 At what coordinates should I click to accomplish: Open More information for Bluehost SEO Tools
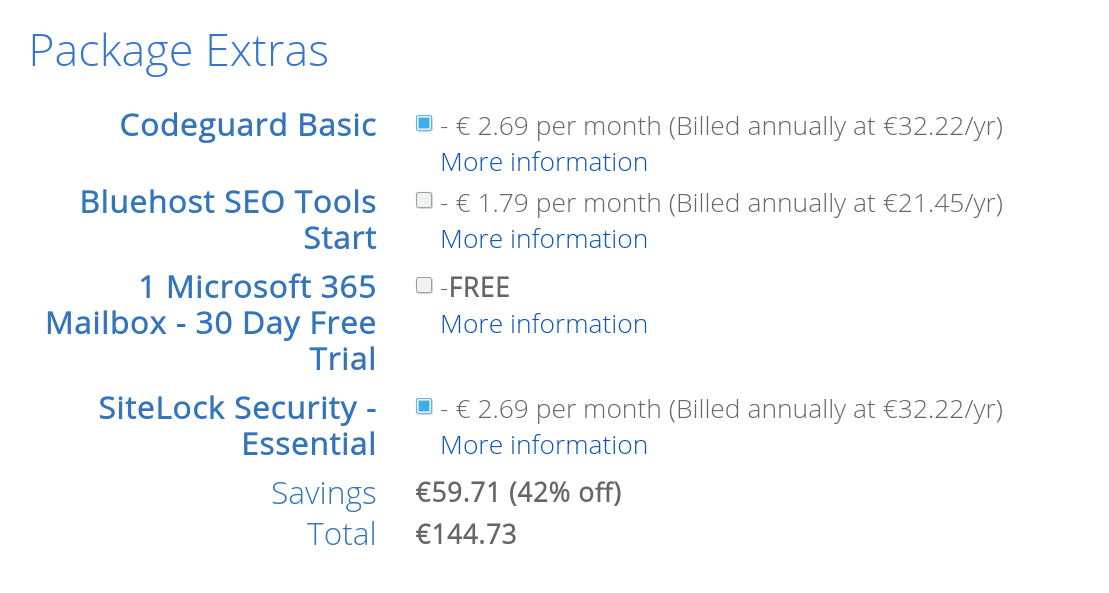point(544,239)
